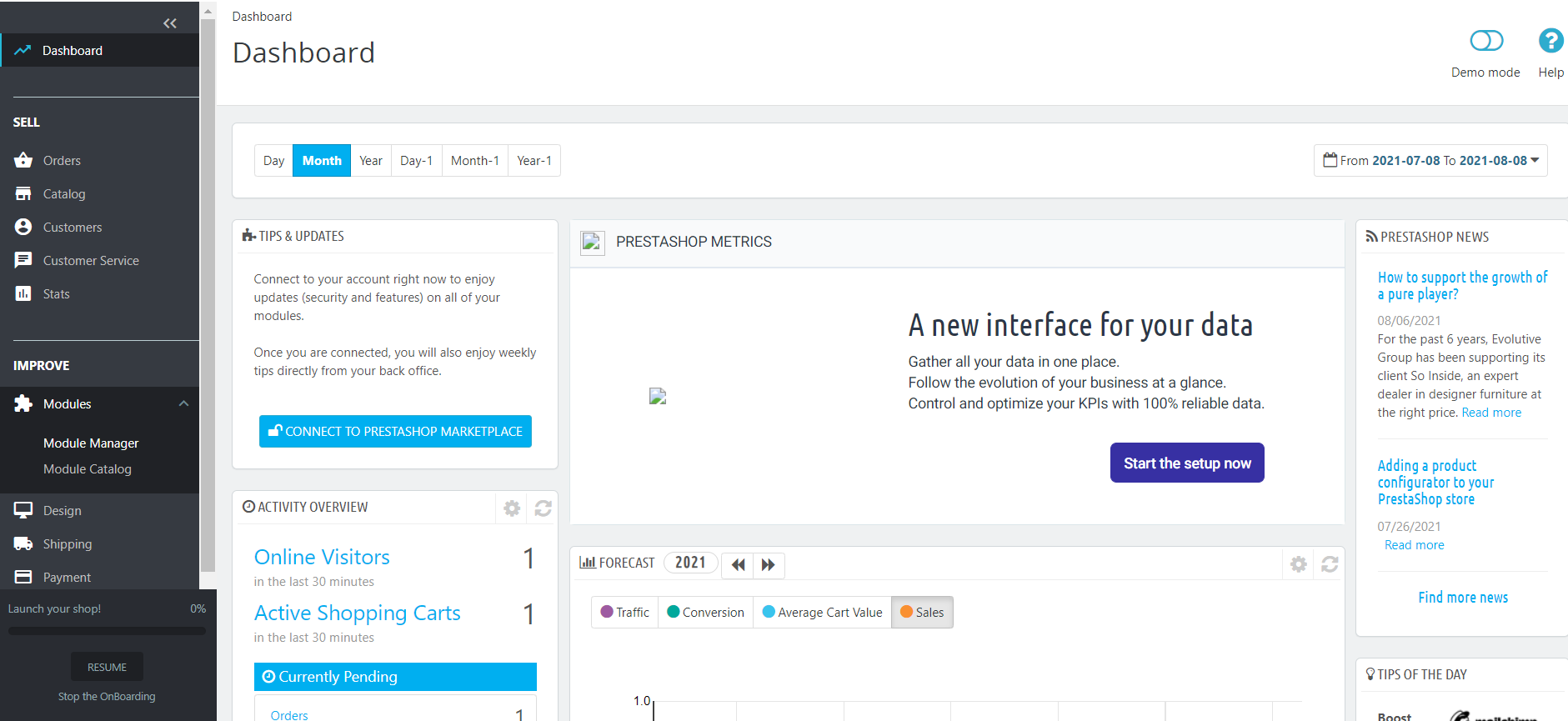Open Module Manager submenu item
This screenshot has width=1568, height=721.
tap(91, 443)
